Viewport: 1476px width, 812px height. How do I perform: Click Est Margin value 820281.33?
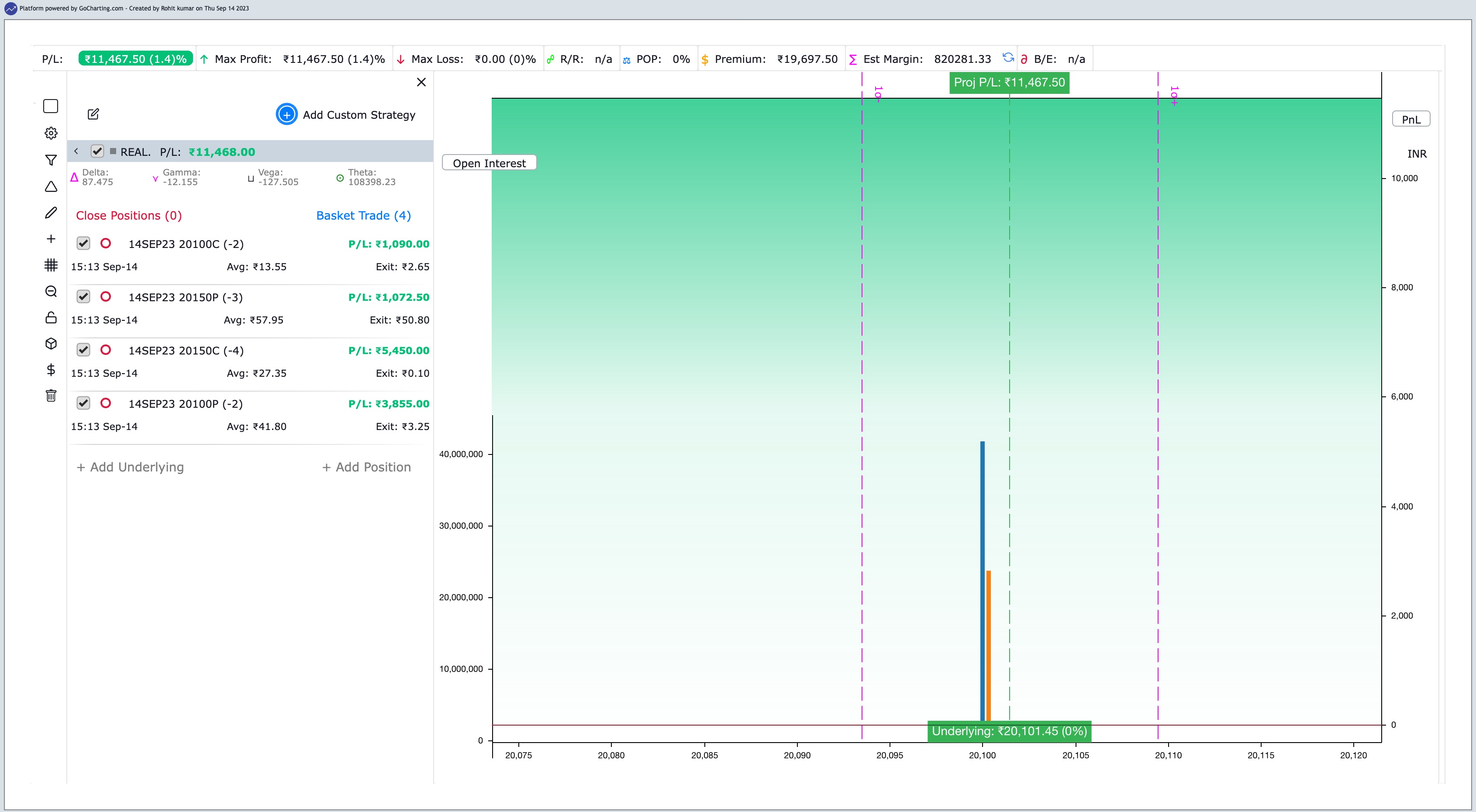point(962,59)
